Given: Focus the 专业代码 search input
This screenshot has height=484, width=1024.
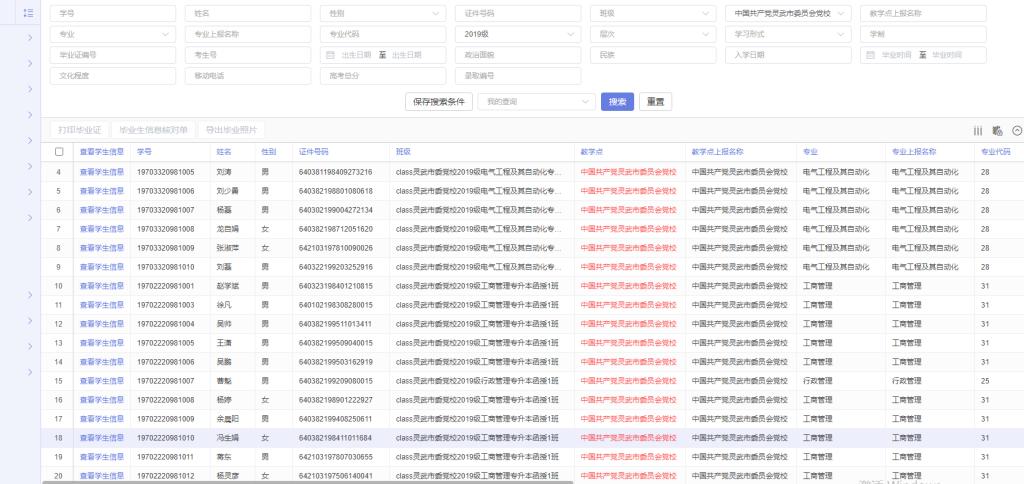Looking at the screenshot, I should click(x=383, y=34).
